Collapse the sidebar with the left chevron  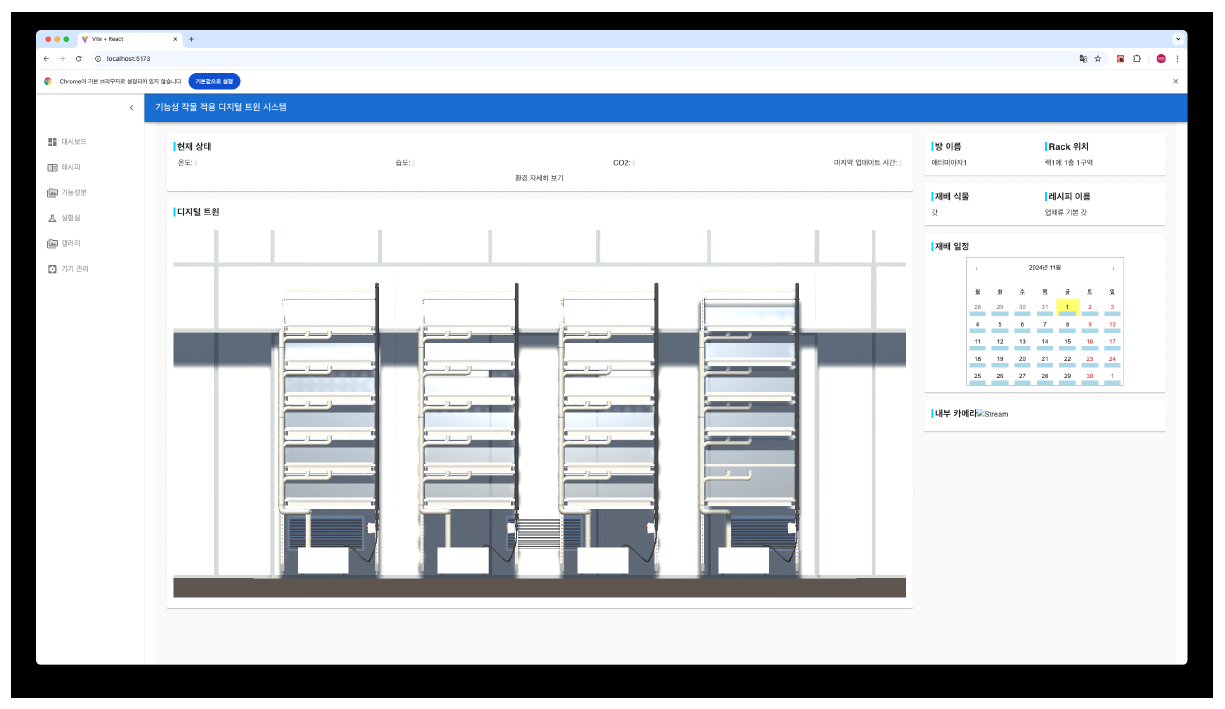point(131,107)
